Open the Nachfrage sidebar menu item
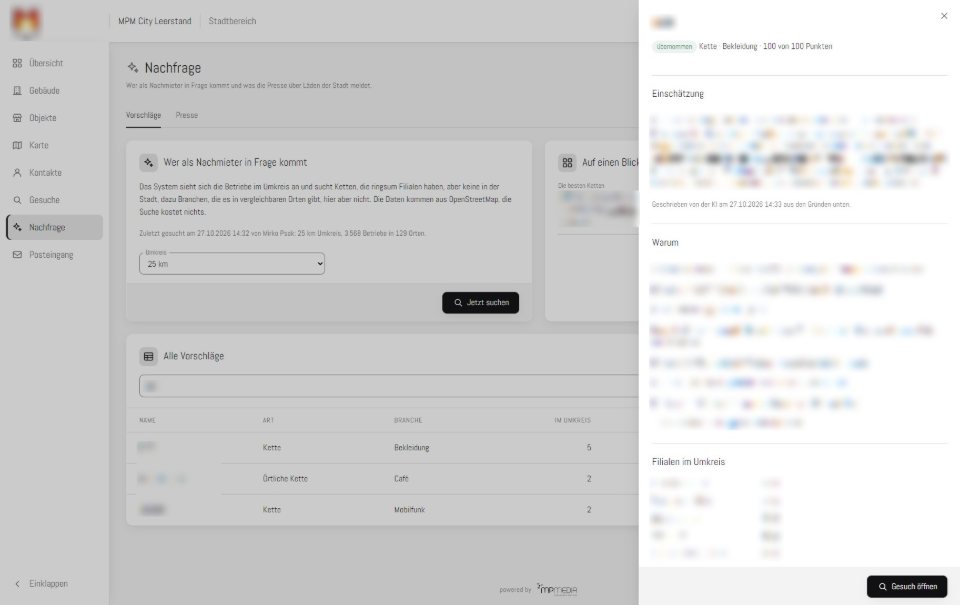960x605 pixels. pyautogui.click(x=54, y=227)
